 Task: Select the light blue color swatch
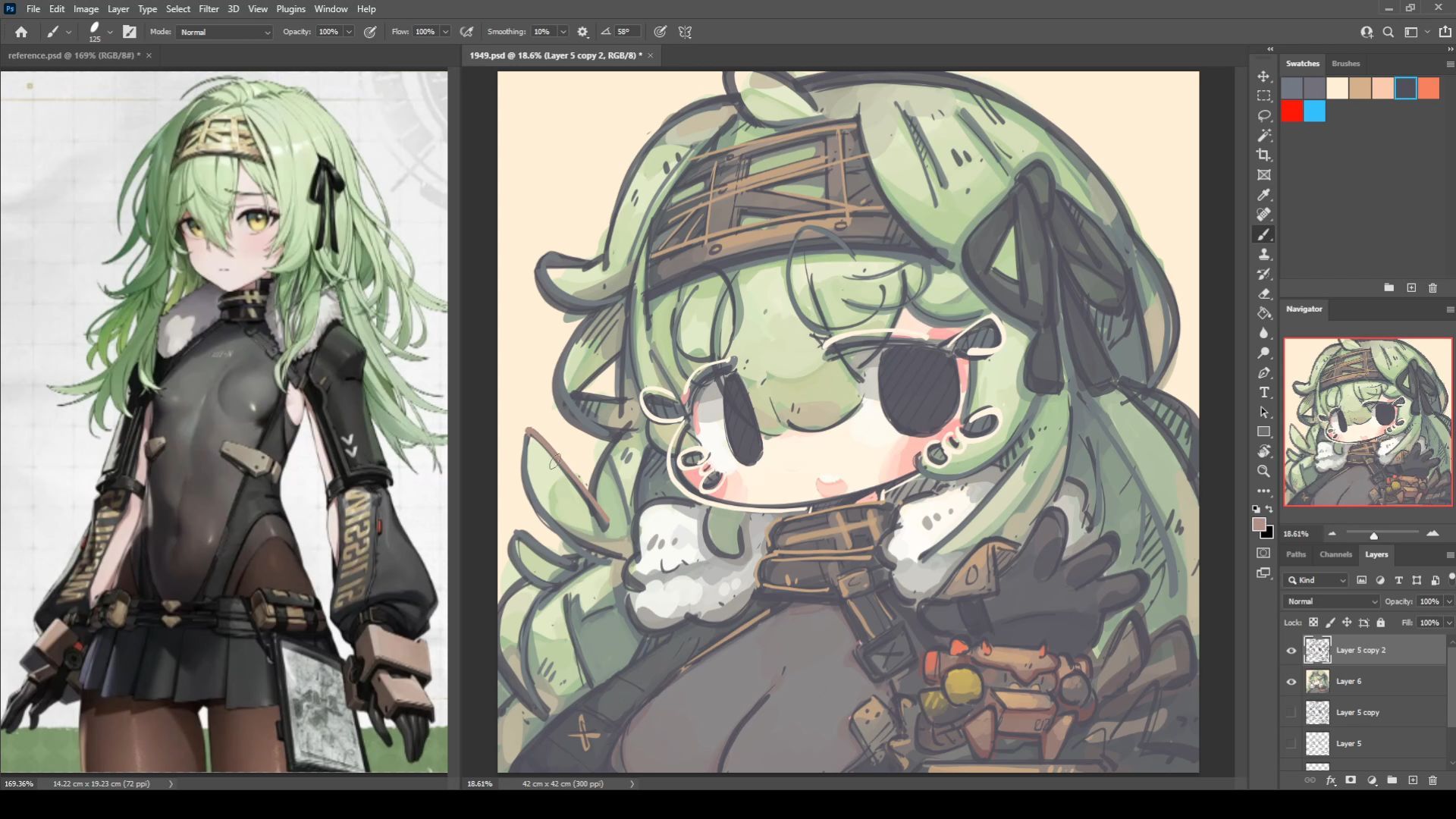[x=1315, y=111]
